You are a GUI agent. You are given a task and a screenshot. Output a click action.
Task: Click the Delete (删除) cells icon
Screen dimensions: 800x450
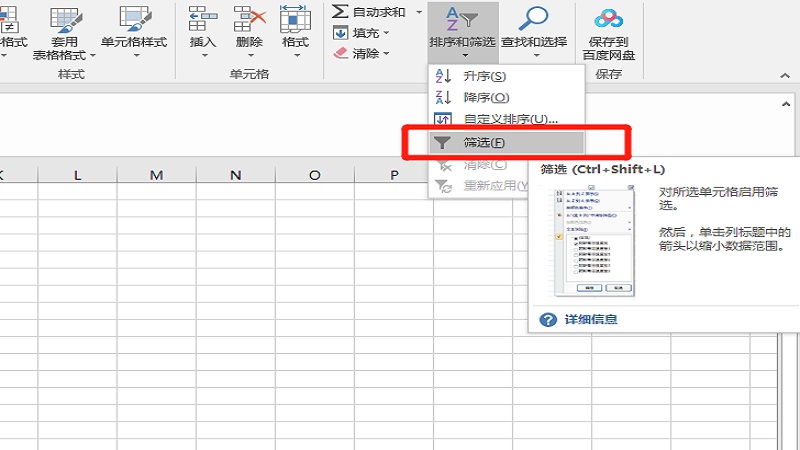(x=249, y=21)
